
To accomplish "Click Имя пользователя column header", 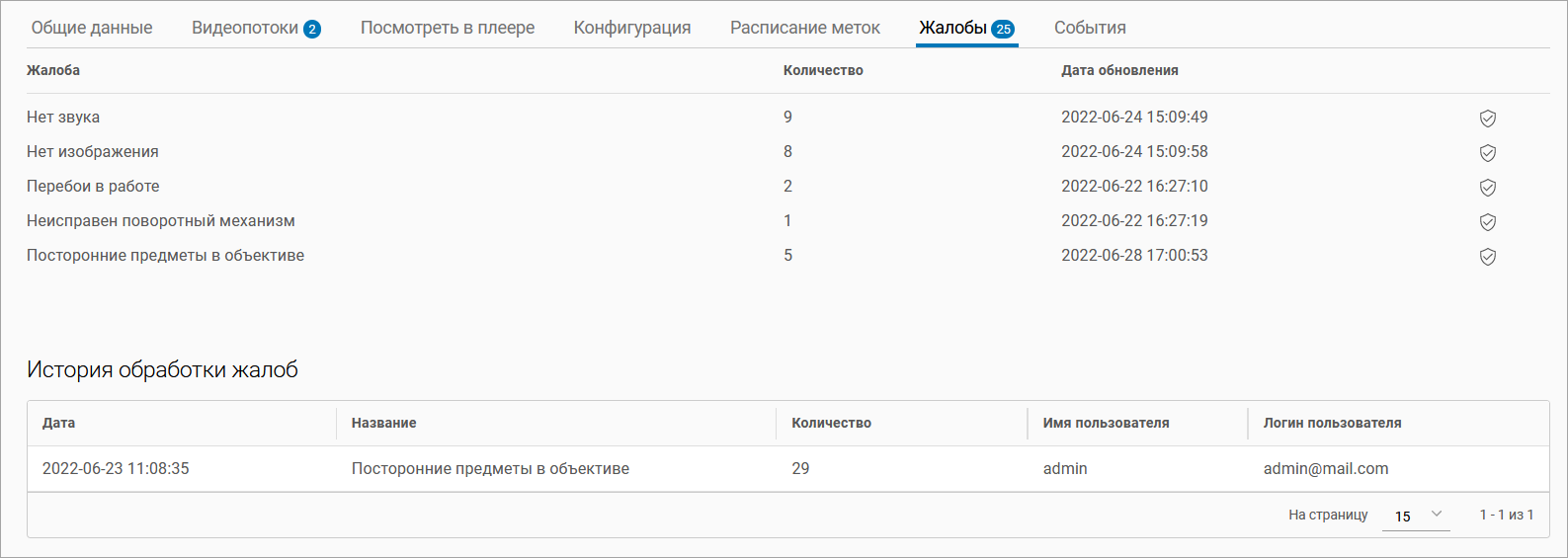I will click(1107, 423).
